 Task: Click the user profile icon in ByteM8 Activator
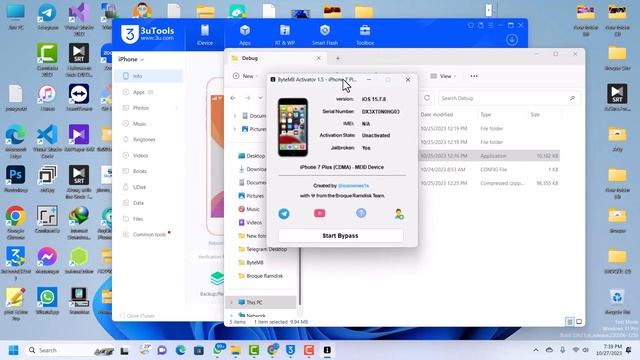pos(399,214)
